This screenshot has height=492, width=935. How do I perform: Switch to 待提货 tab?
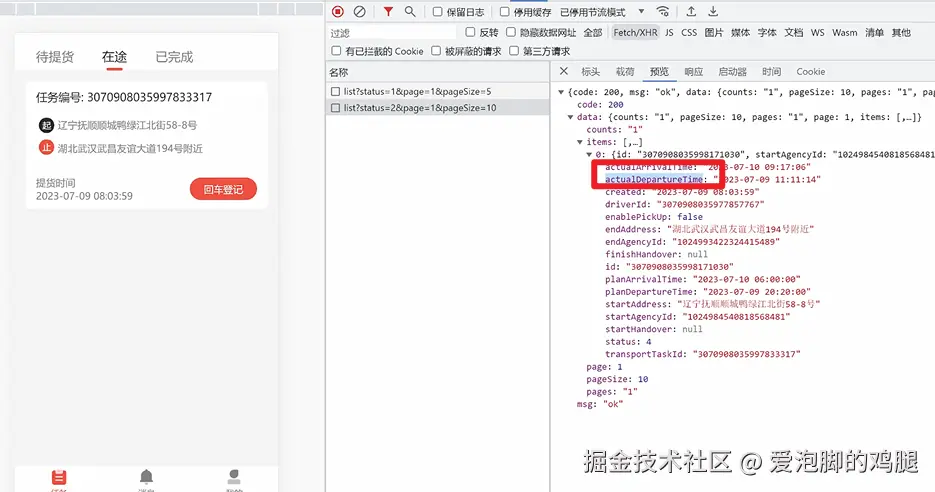[x=55, y=57]
